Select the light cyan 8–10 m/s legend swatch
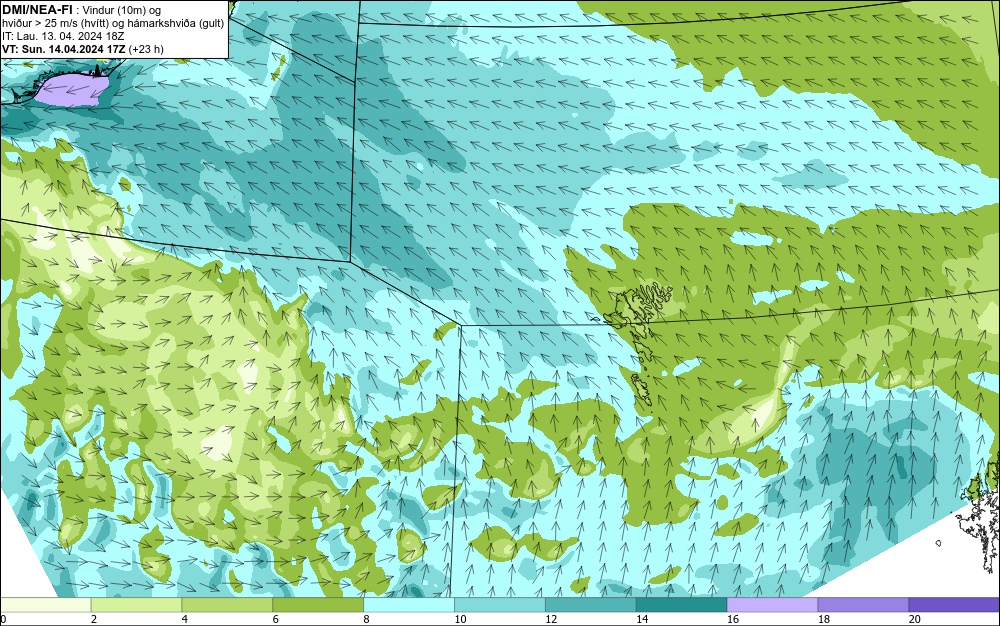Screen dimensions: 1000x626 tap(409, 605)
